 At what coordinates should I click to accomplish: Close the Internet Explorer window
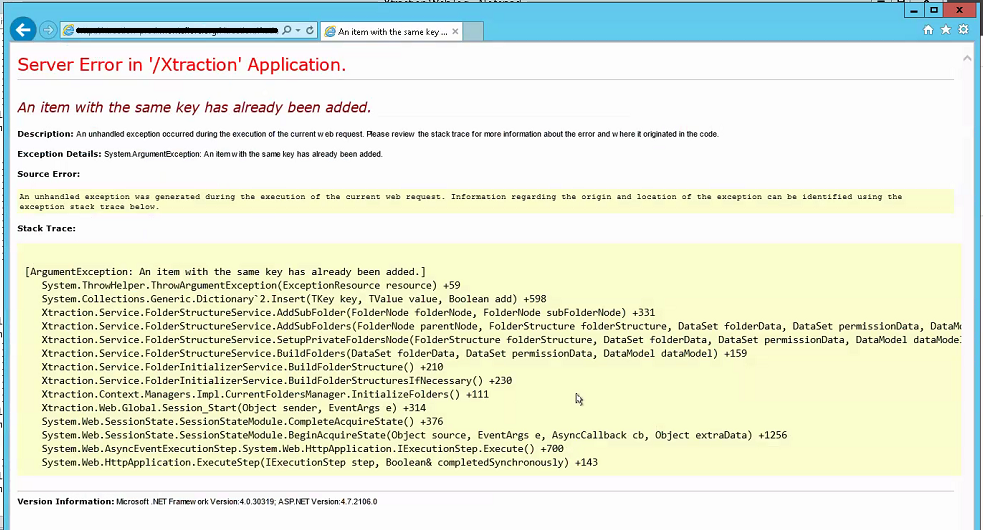pos(961,10)
